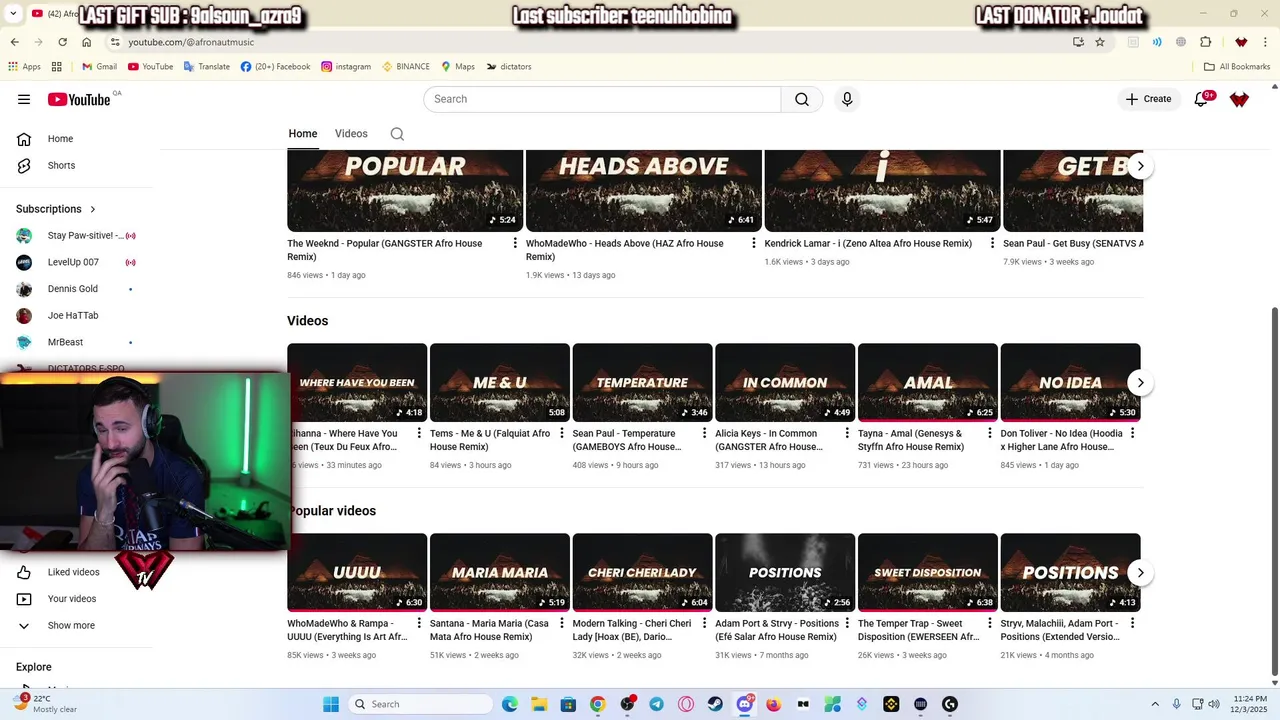The width and height of the screenshot is (1280, 720).
Task: Open options for The Weeknd Popular video
Action: pyautogui.click(x=515, y=243)
